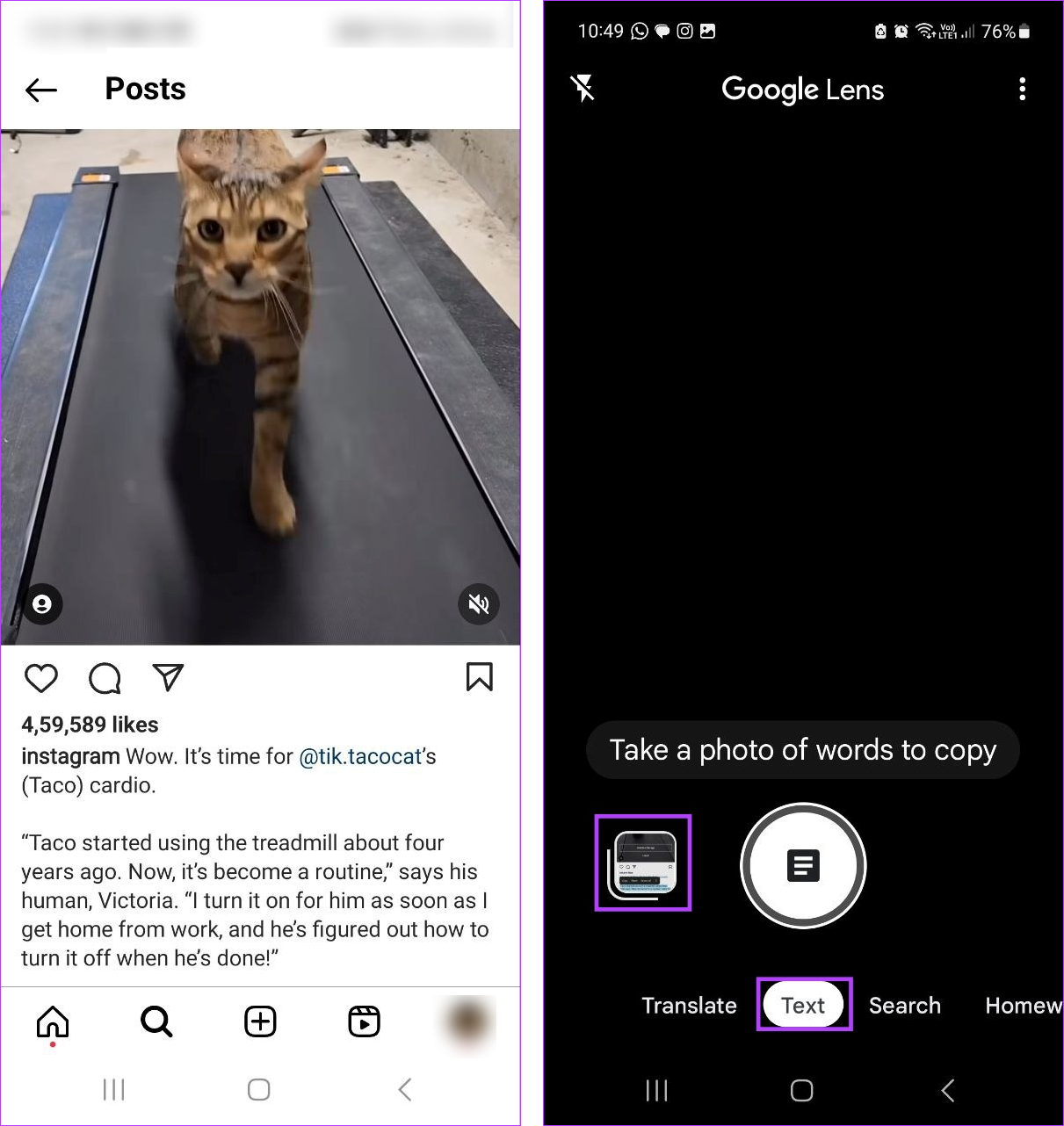The width and height of the screenshot is (1064, 1126).
Task: Open Instagram Home tab
Action: [x=53, y=1022]
